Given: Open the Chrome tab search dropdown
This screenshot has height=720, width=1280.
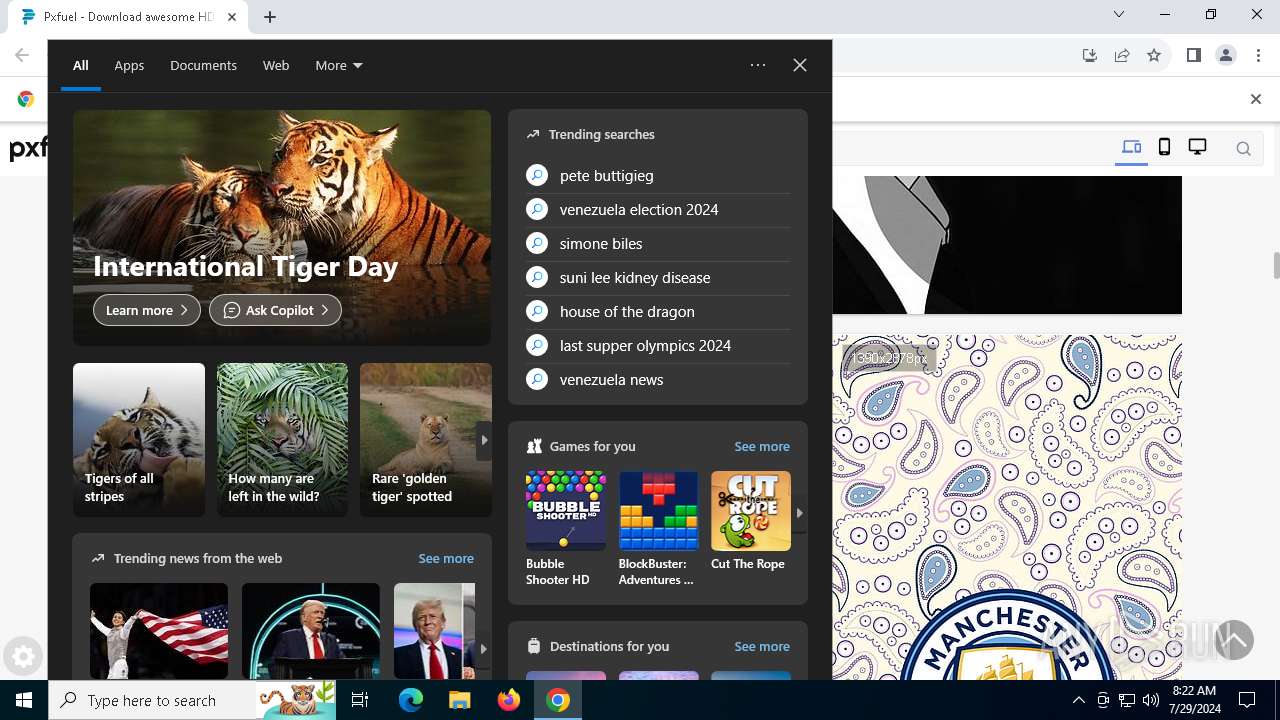Looking at the screenshot, I should (x=1119, y=14).
